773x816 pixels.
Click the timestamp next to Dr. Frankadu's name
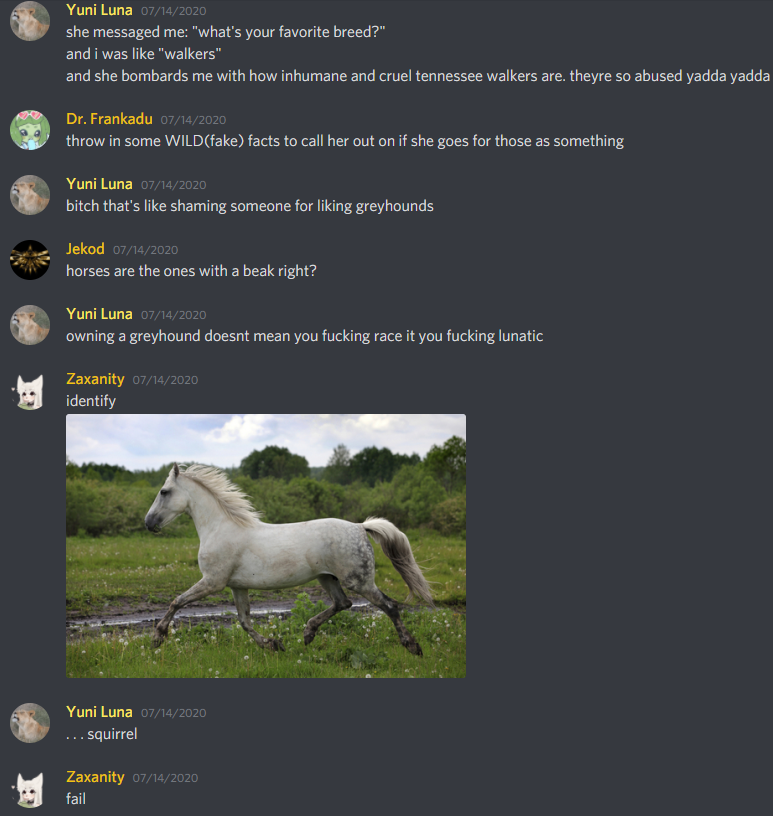click(193, 120)
